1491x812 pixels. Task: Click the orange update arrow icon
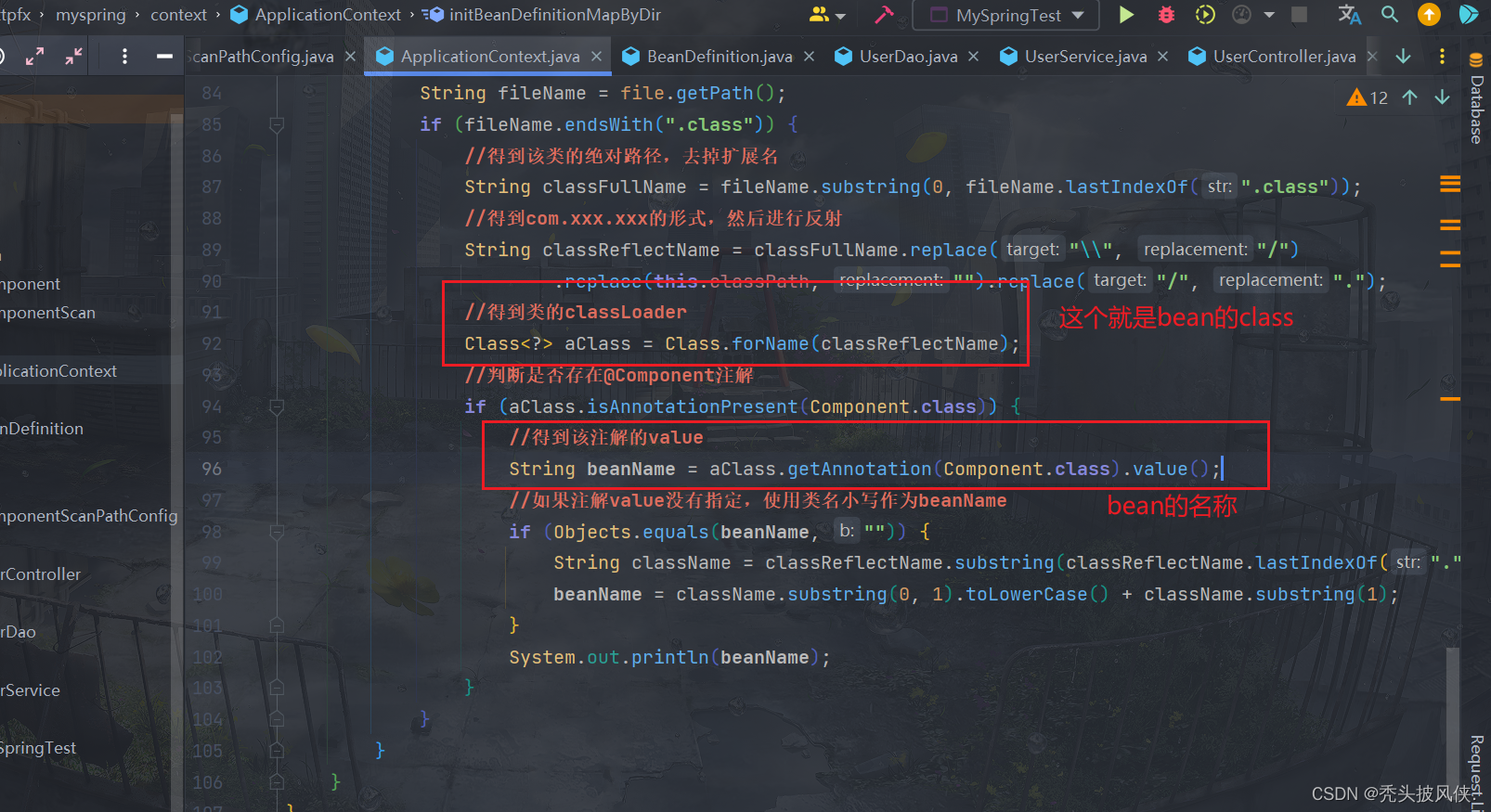pos(1430,15)
